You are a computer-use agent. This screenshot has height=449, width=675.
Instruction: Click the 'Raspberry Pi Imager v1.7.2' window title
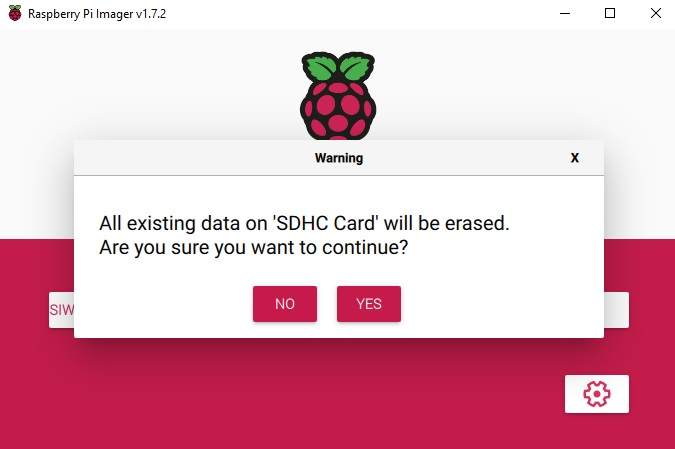click(x=110, y=13)
